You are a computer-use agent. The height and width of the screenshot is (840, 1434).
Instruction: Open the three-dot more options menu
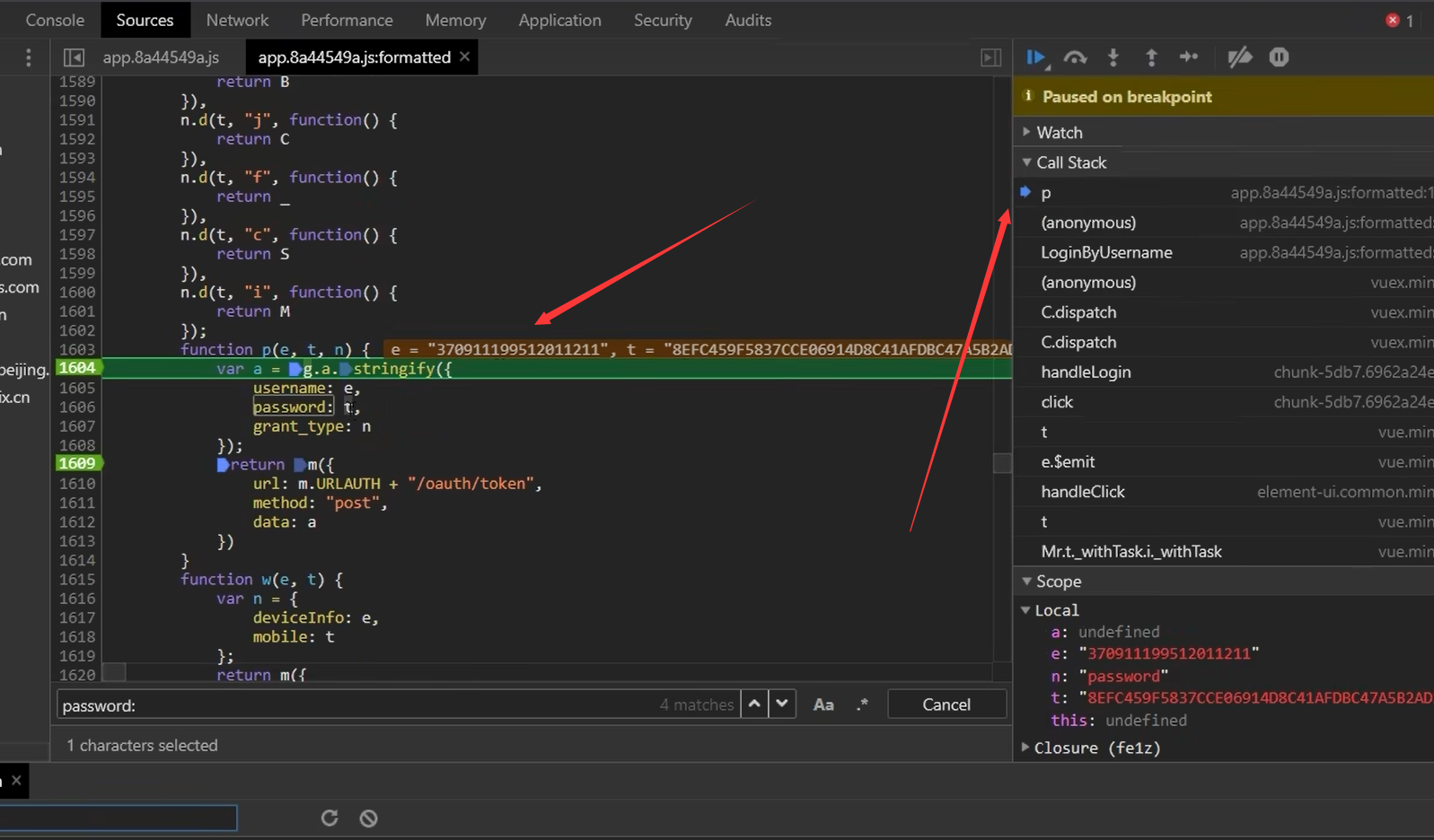pos(29,57)
